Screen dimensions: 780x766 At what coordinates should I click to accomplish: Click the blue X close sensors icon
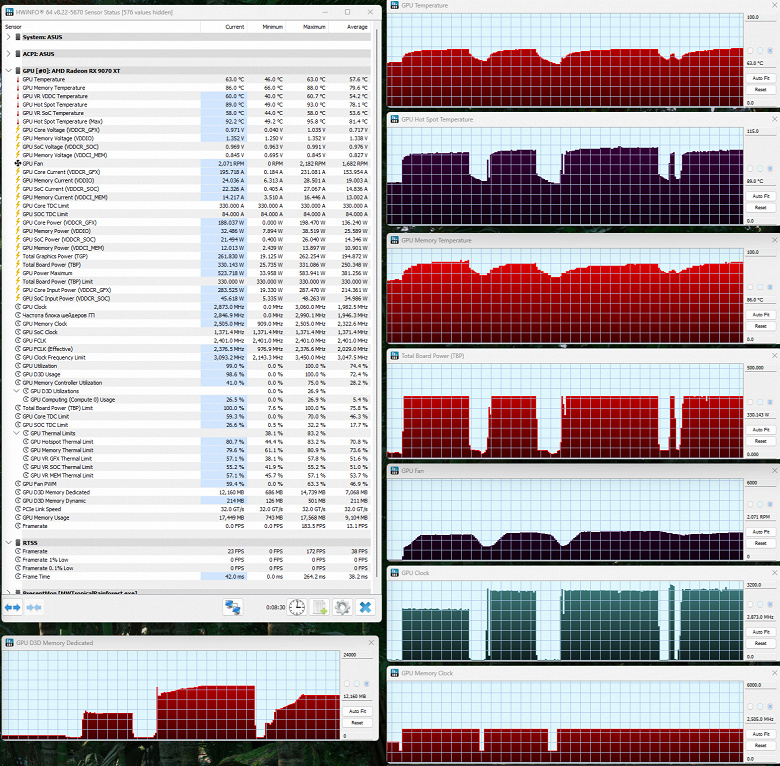point(365,607)
